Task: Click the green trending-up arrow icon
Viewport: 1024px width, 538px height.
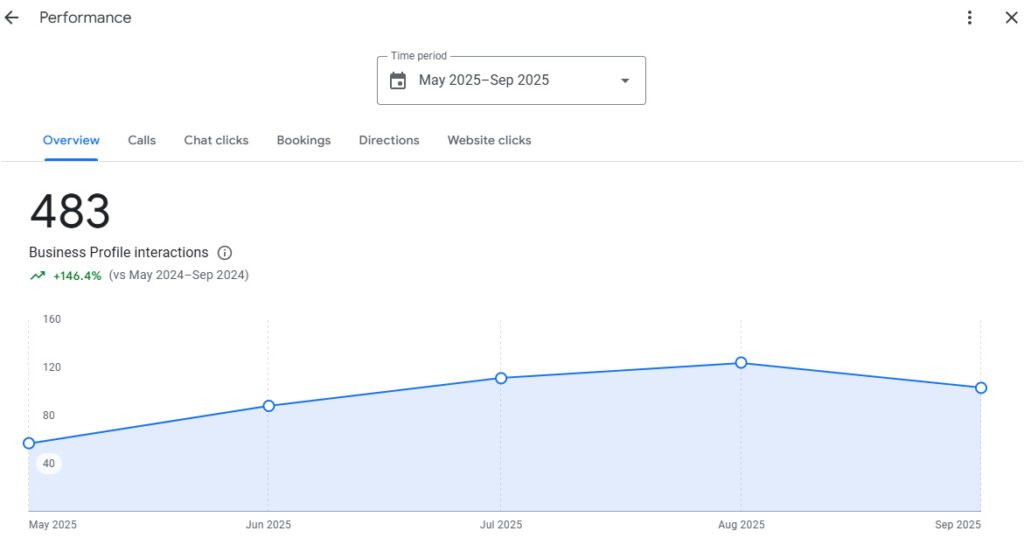Action: (x=37, y=276)
